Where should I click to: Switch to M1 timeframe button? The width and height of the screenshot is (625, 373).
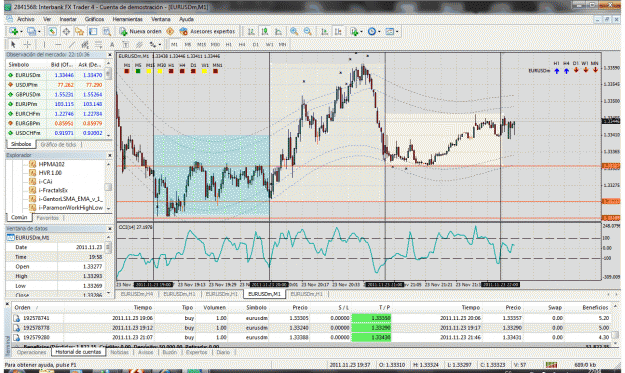[x=174, y=45]
